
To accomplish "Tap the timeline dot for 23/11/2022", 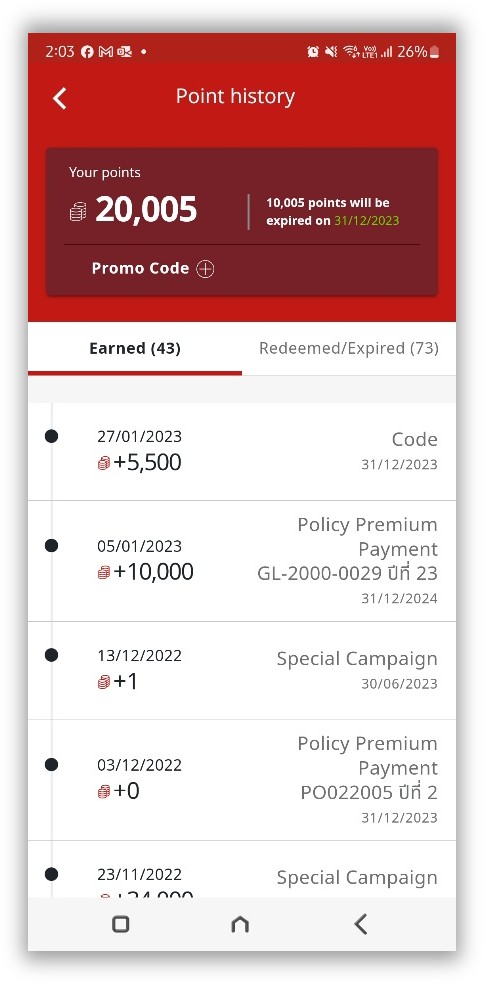I will point(51,874).
